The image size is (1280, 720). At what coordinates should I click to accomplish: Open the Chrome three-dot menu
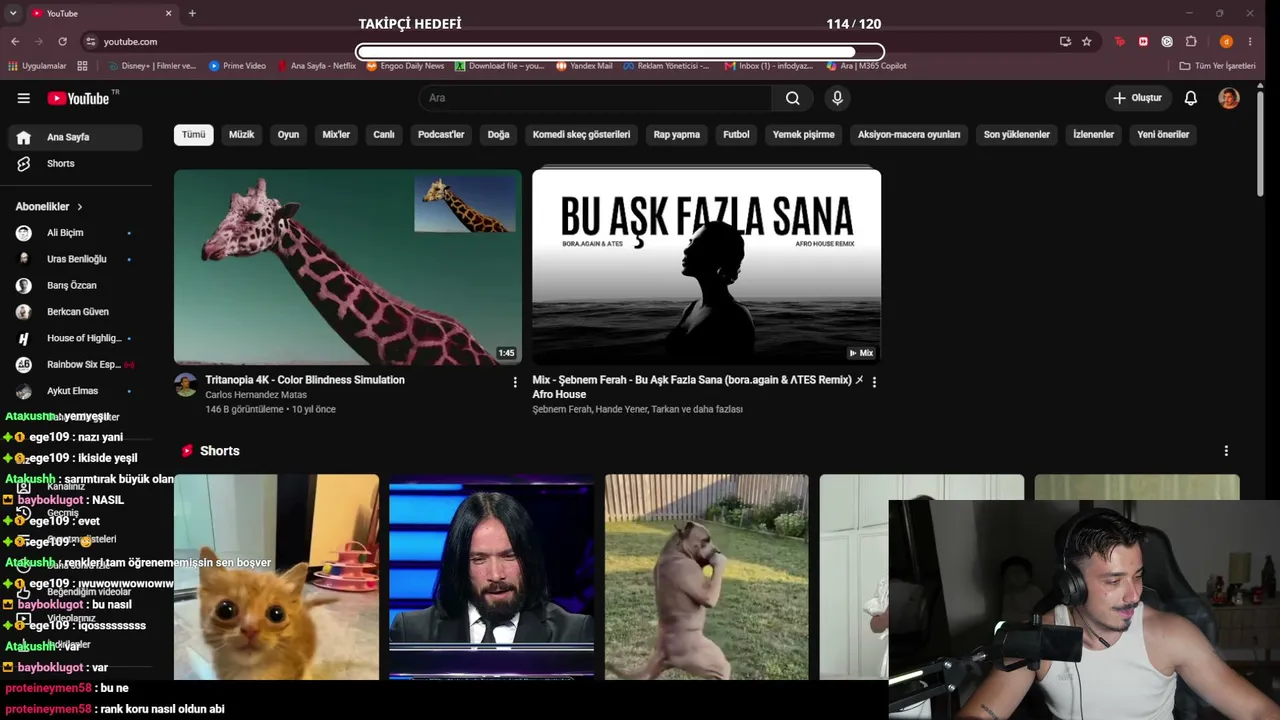(1250, 41)
